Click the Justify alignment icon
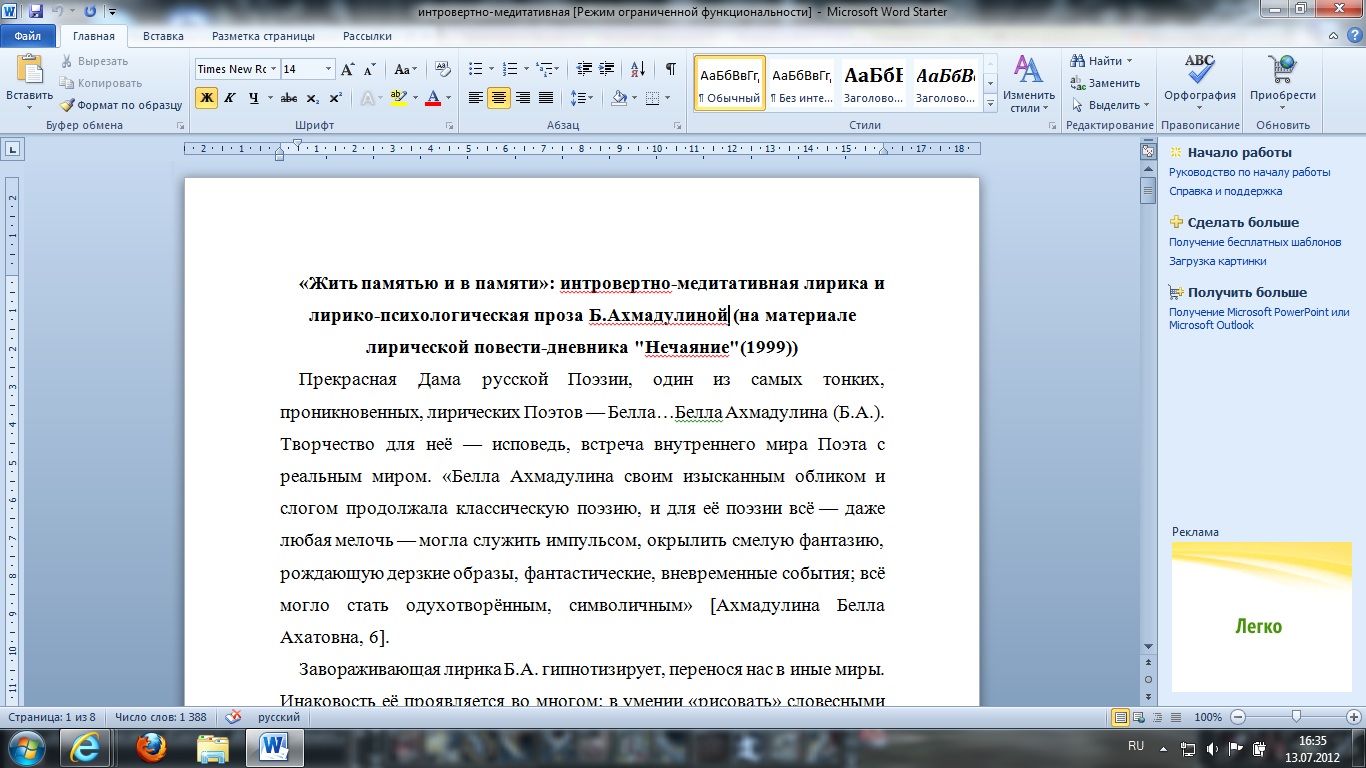Viewport: 1366px width, 768px height. pos(546,98)
